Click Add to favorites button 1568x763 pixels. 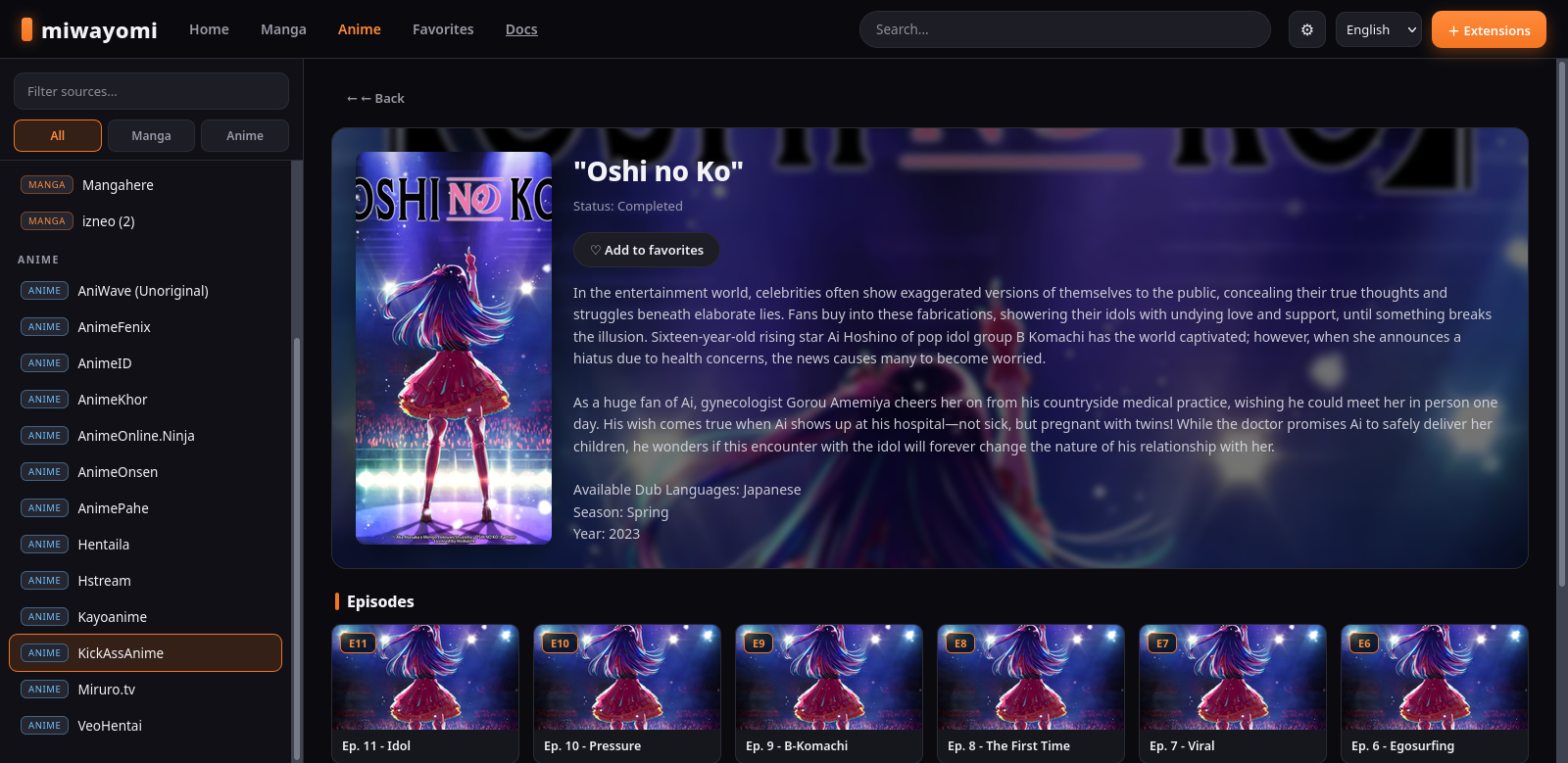pyautogui.click(x=647, y=250)
